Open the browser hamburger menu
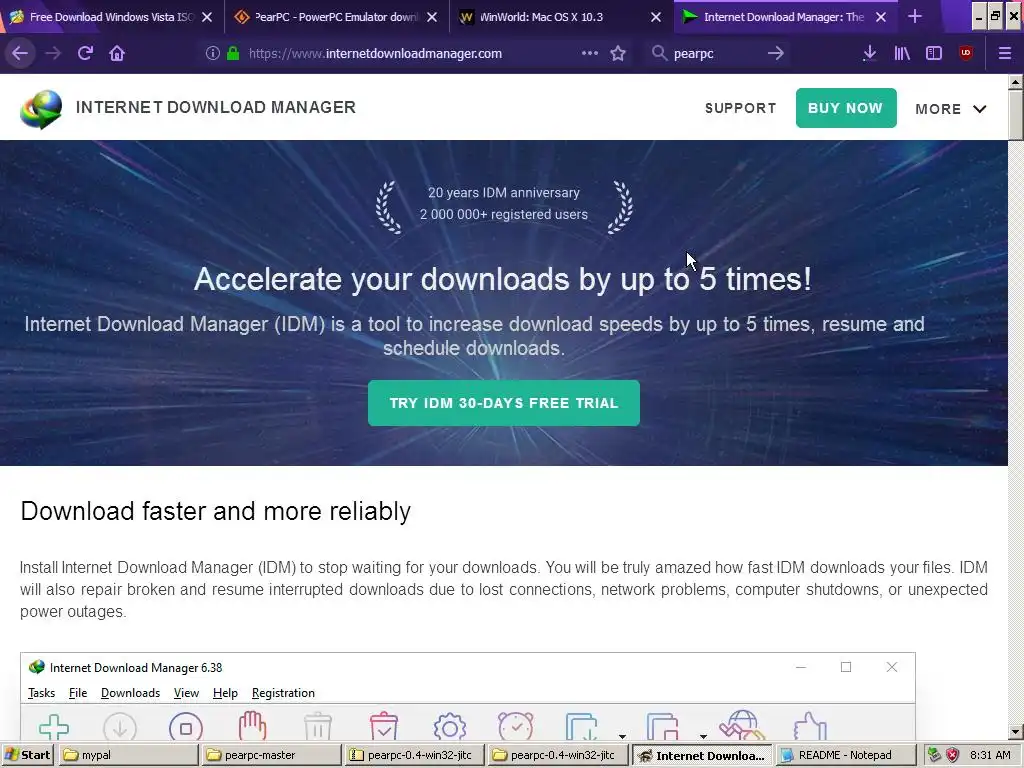The height and width of the screenshot is (768, 1024). tap(1004, 54)
